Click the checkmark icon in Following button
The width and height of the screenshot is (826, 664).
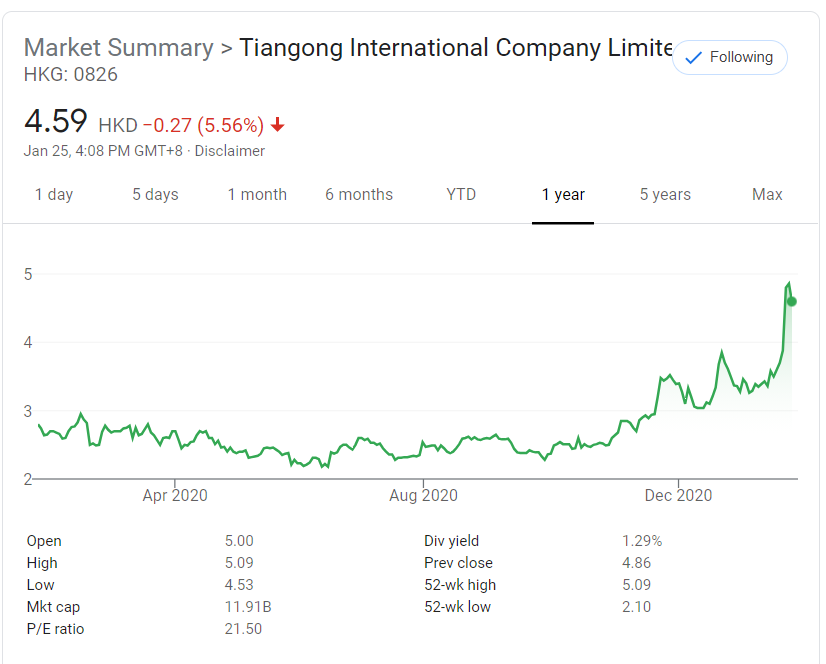point(694,57)
